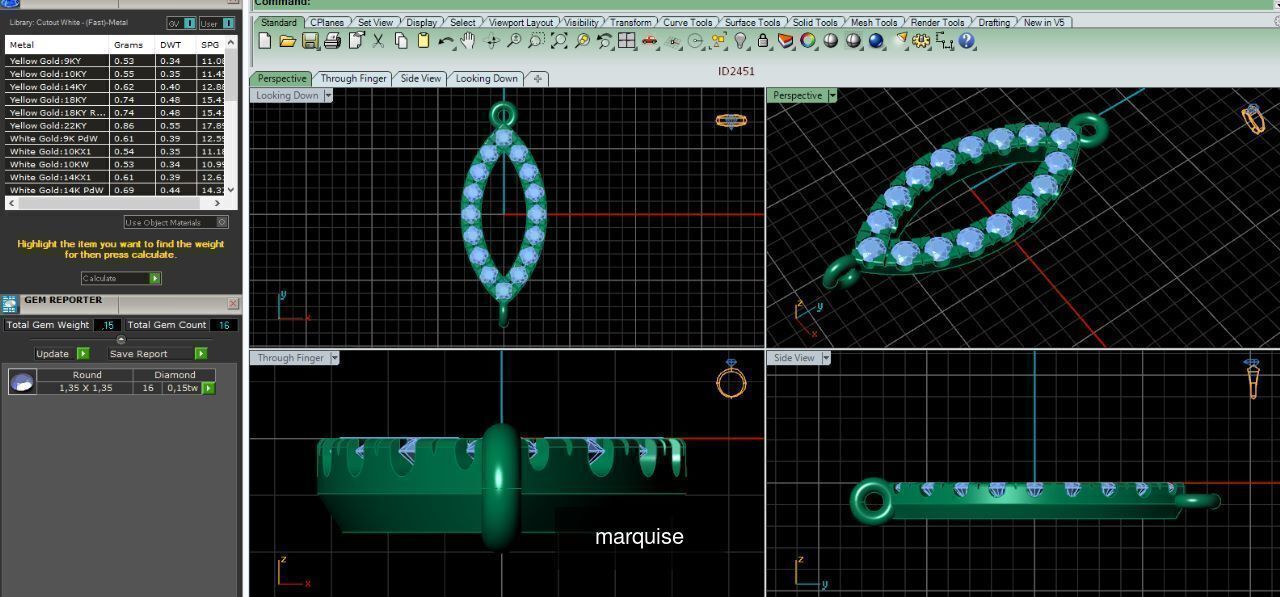Click the Save Report button
The width and height of the screenshot is (1280, 597).
point(158,353)
